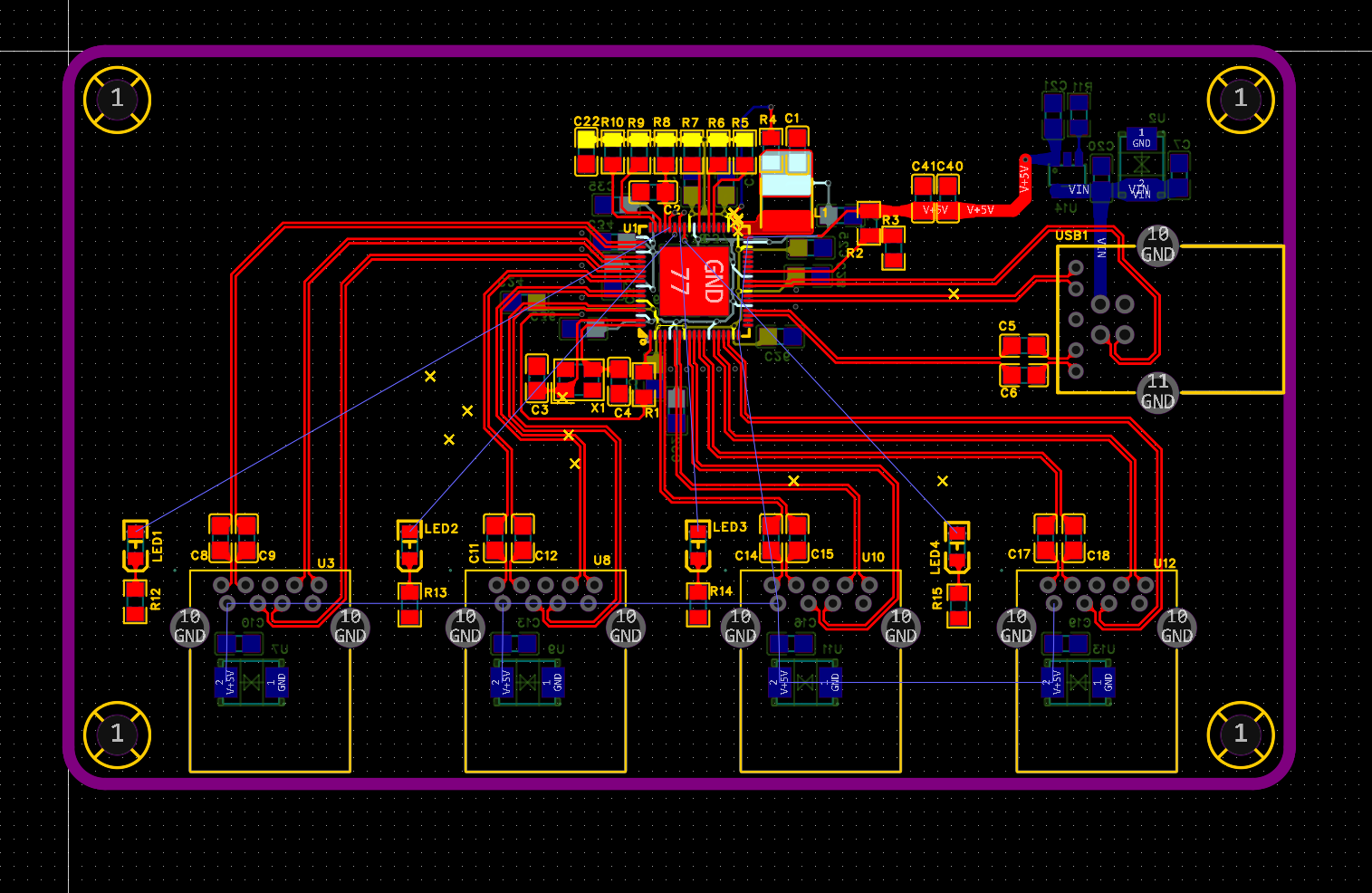Select resistor R7 in the top row

(x=692, y=152)
